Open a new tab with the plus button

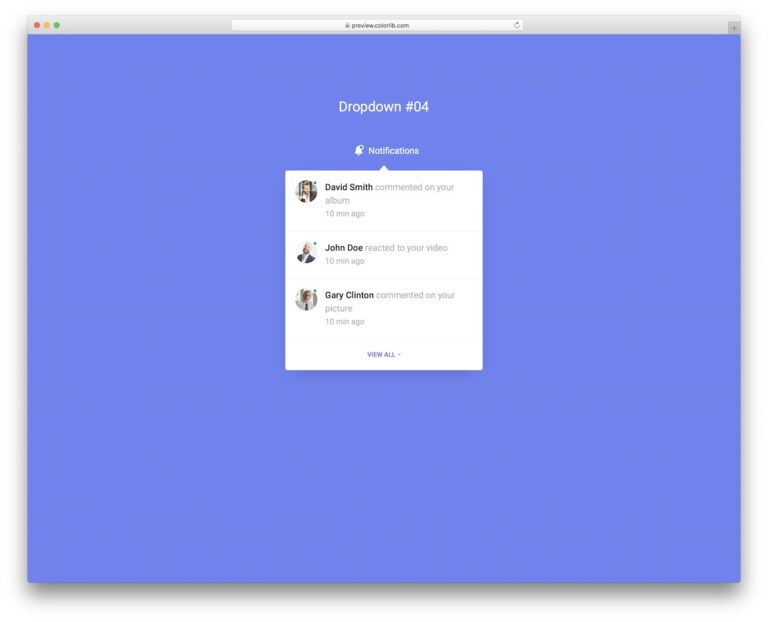(x=733, y=28)
